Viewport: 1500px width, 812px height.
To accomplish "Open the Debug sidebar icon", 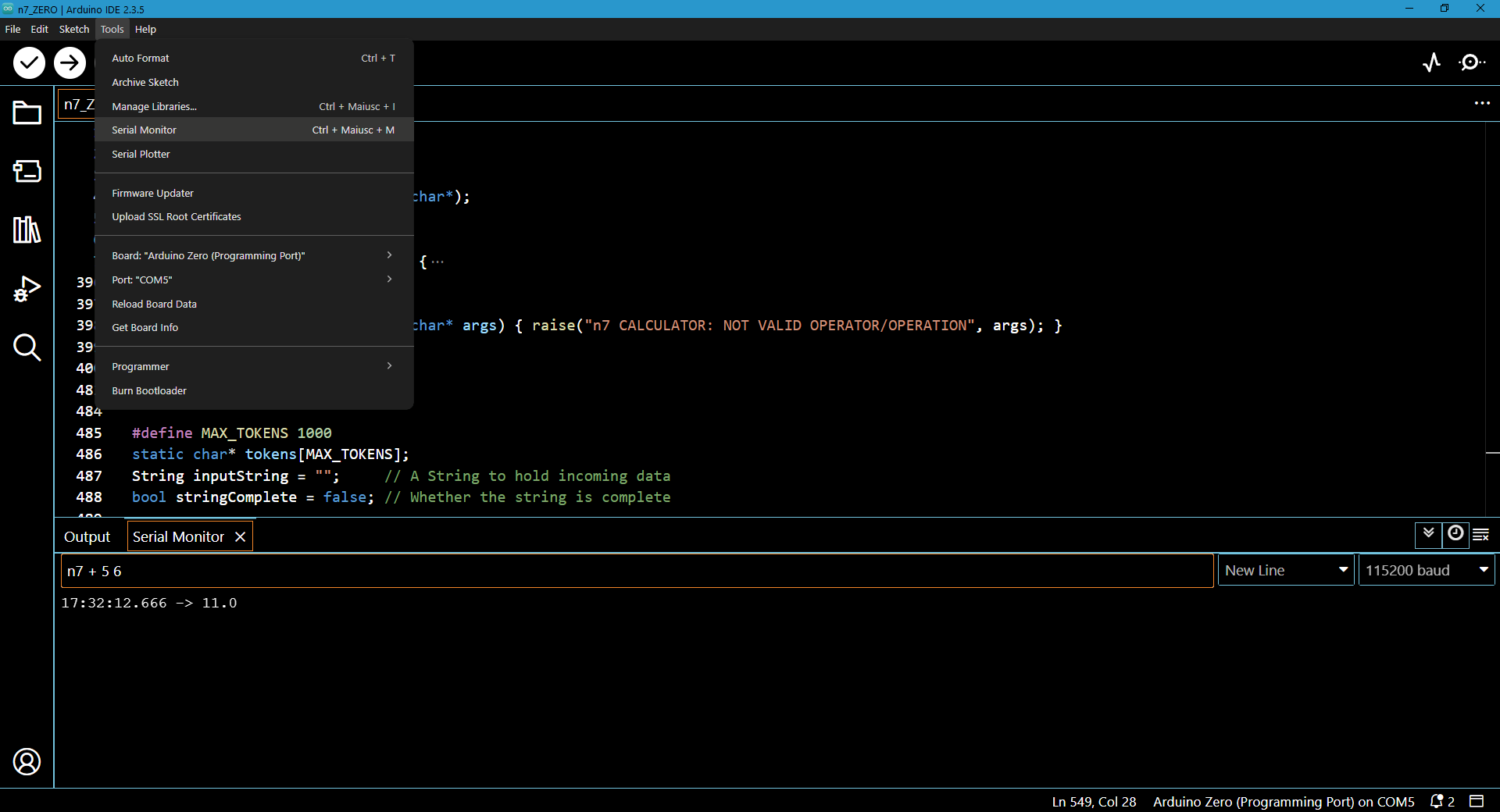I will tap(27, 289).
